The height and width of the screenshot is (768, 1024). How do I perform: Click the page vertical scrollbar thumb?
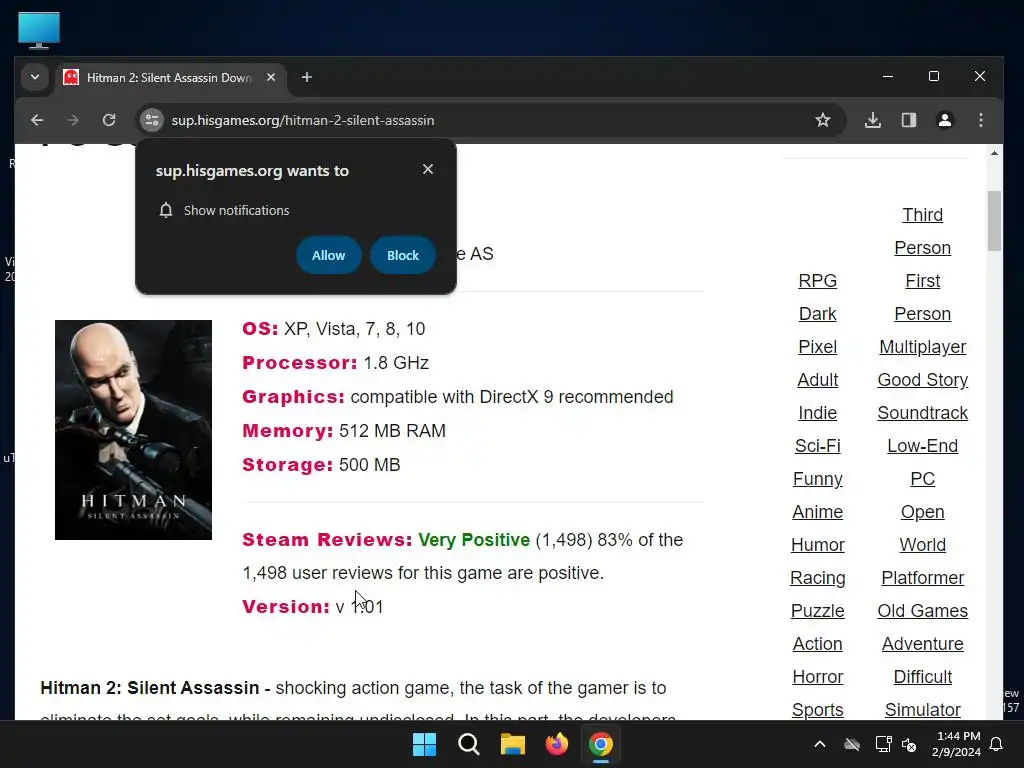(994, 221)
